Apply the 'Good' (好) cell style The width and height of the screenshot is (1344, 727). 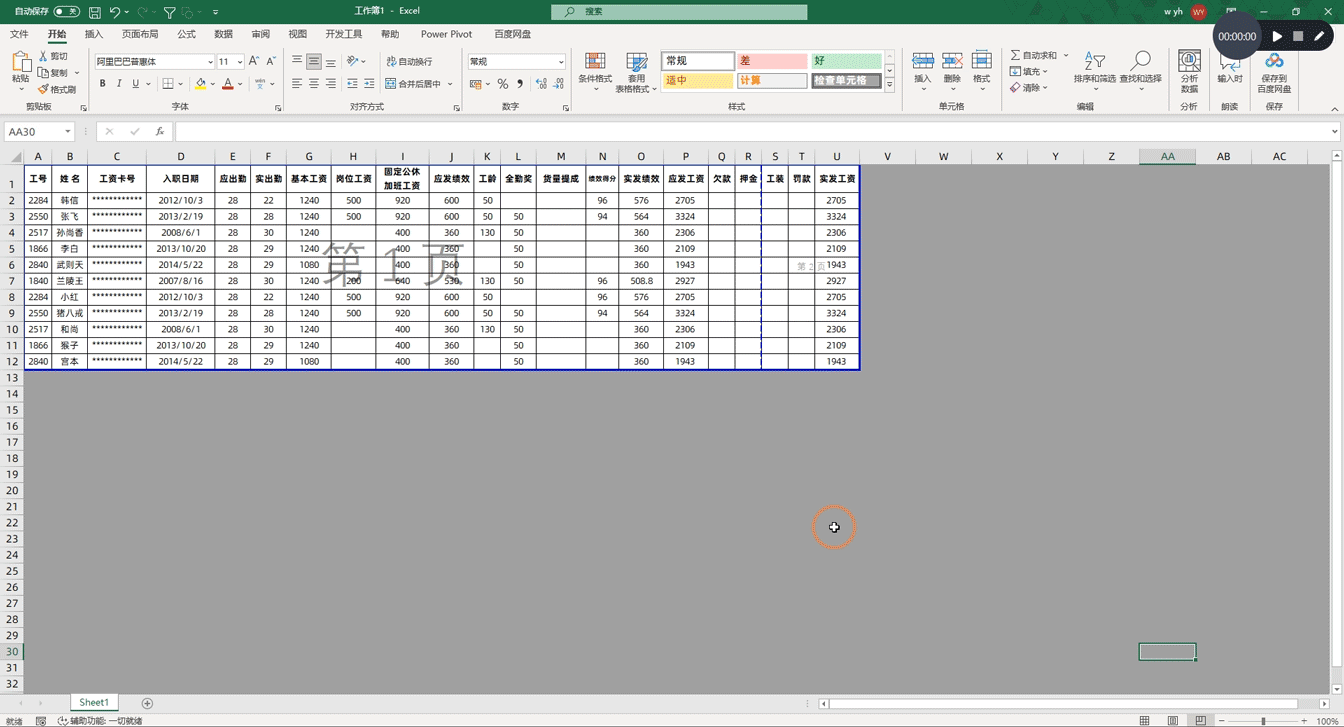[846, 61]
